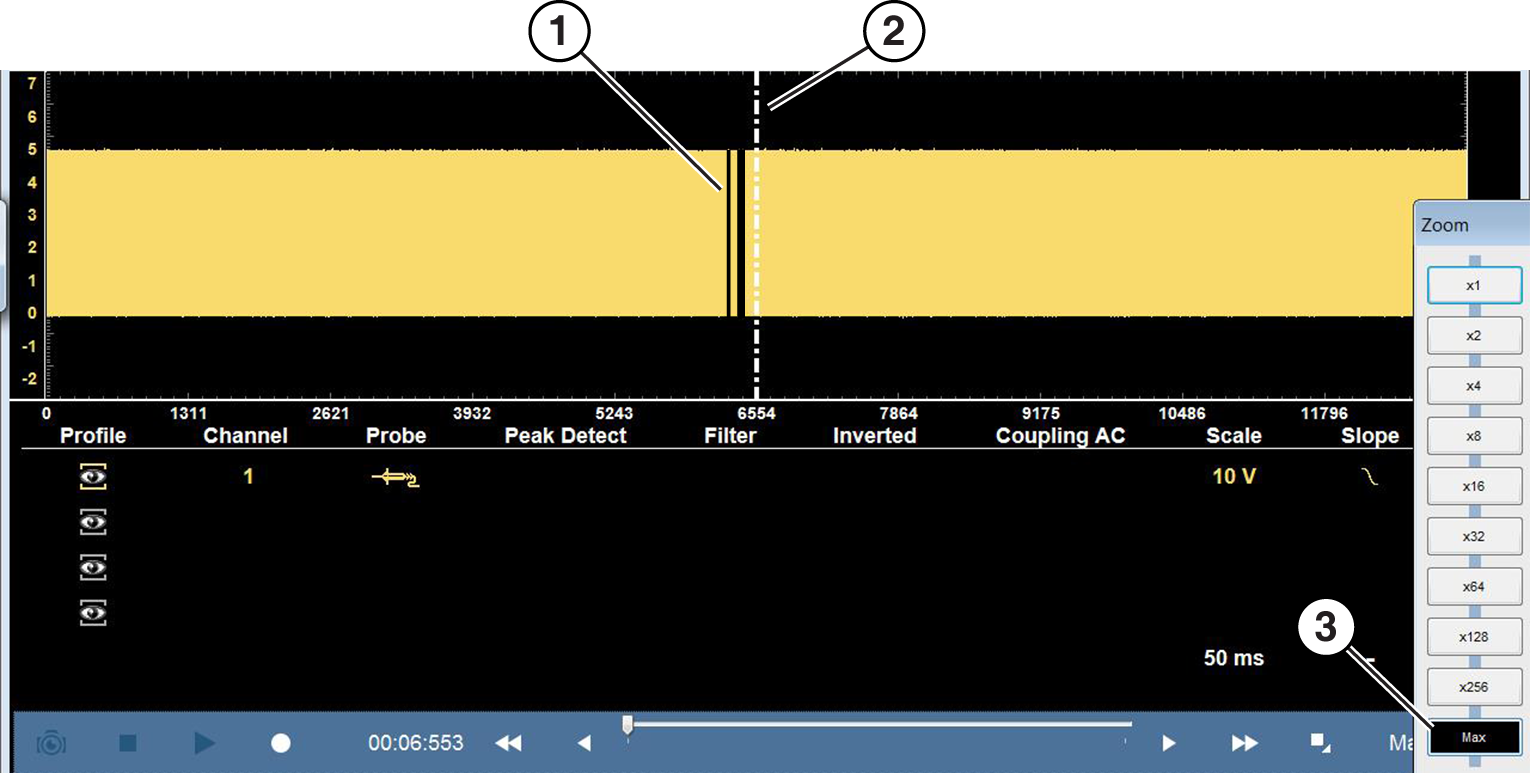Click the expand view icon in playback bar

pyautogui.click(x=1321, y=742)
